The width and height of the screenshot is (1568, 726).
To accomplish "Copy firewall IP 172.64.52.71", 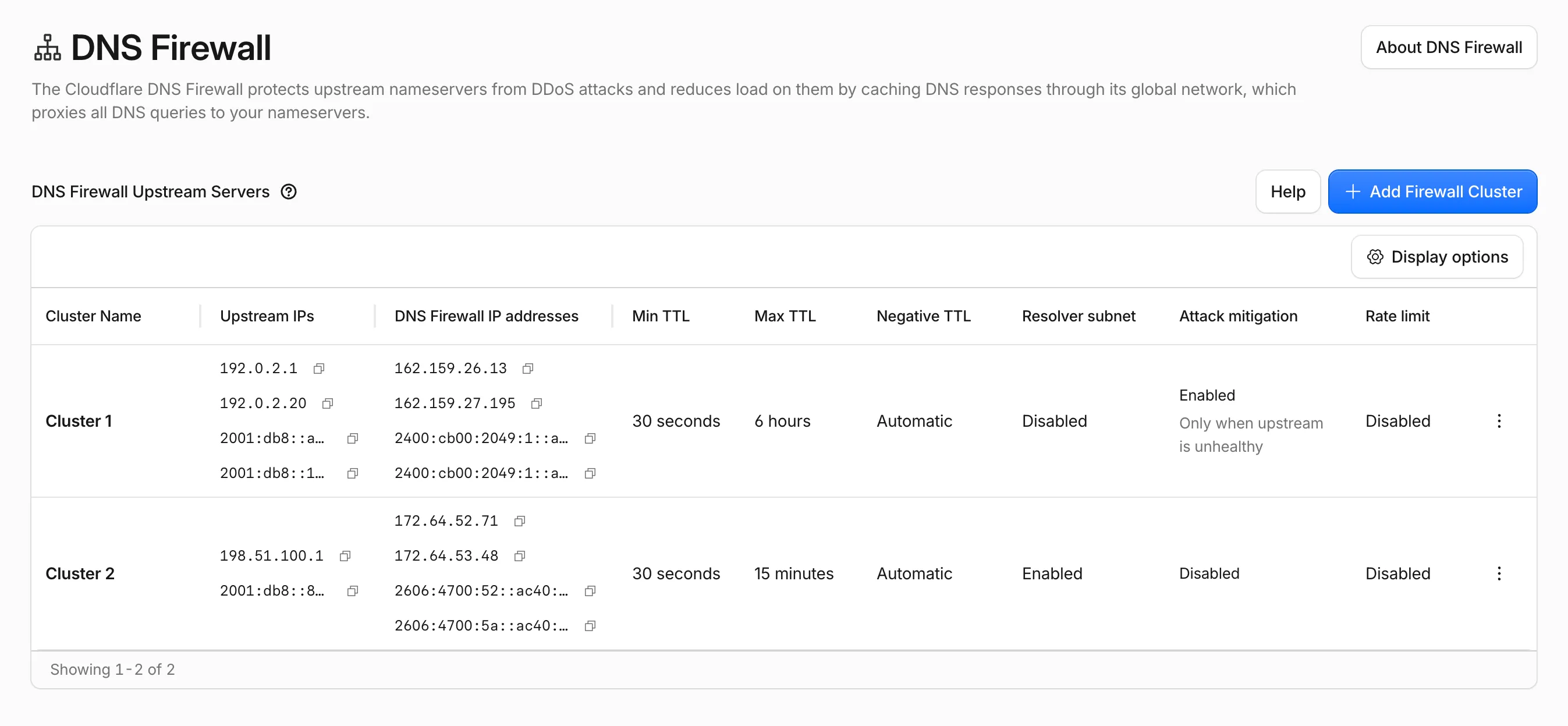I will (519, 520).
